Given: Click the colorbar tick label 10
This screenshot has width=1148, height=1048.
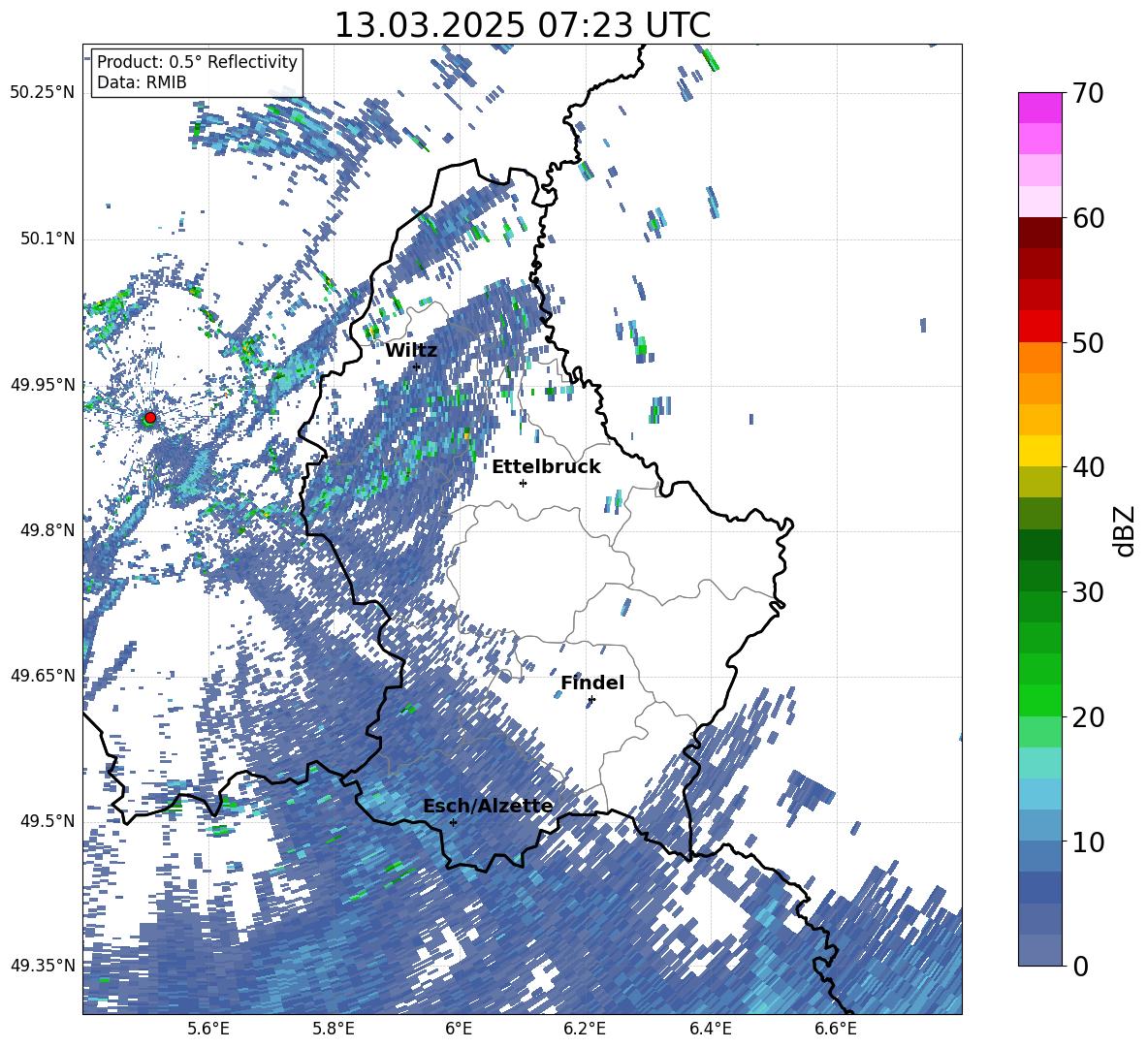Looking at the screenshot, I should [x=1088, y=842].
